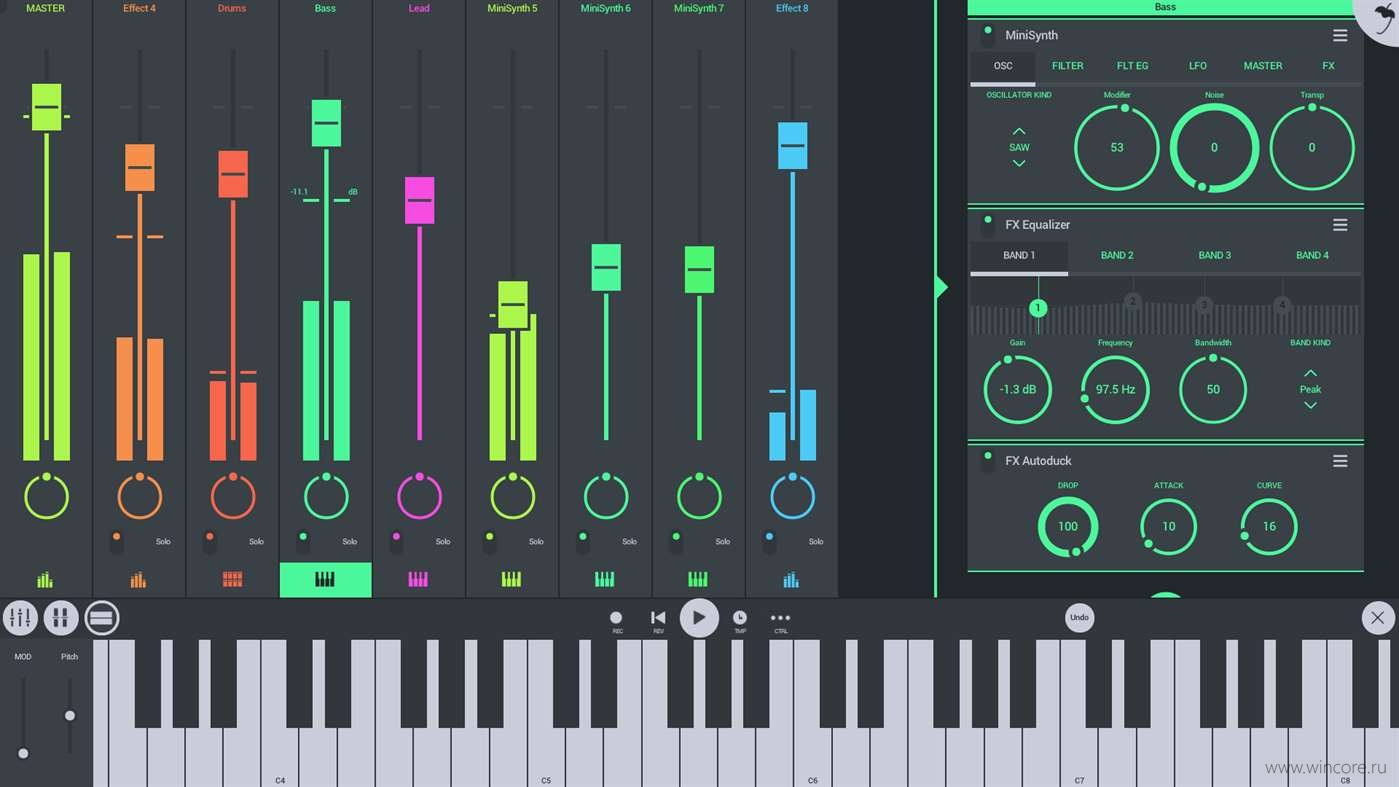
Task: Select the Effect 4 channel meter icon
Action: point(138,580)
